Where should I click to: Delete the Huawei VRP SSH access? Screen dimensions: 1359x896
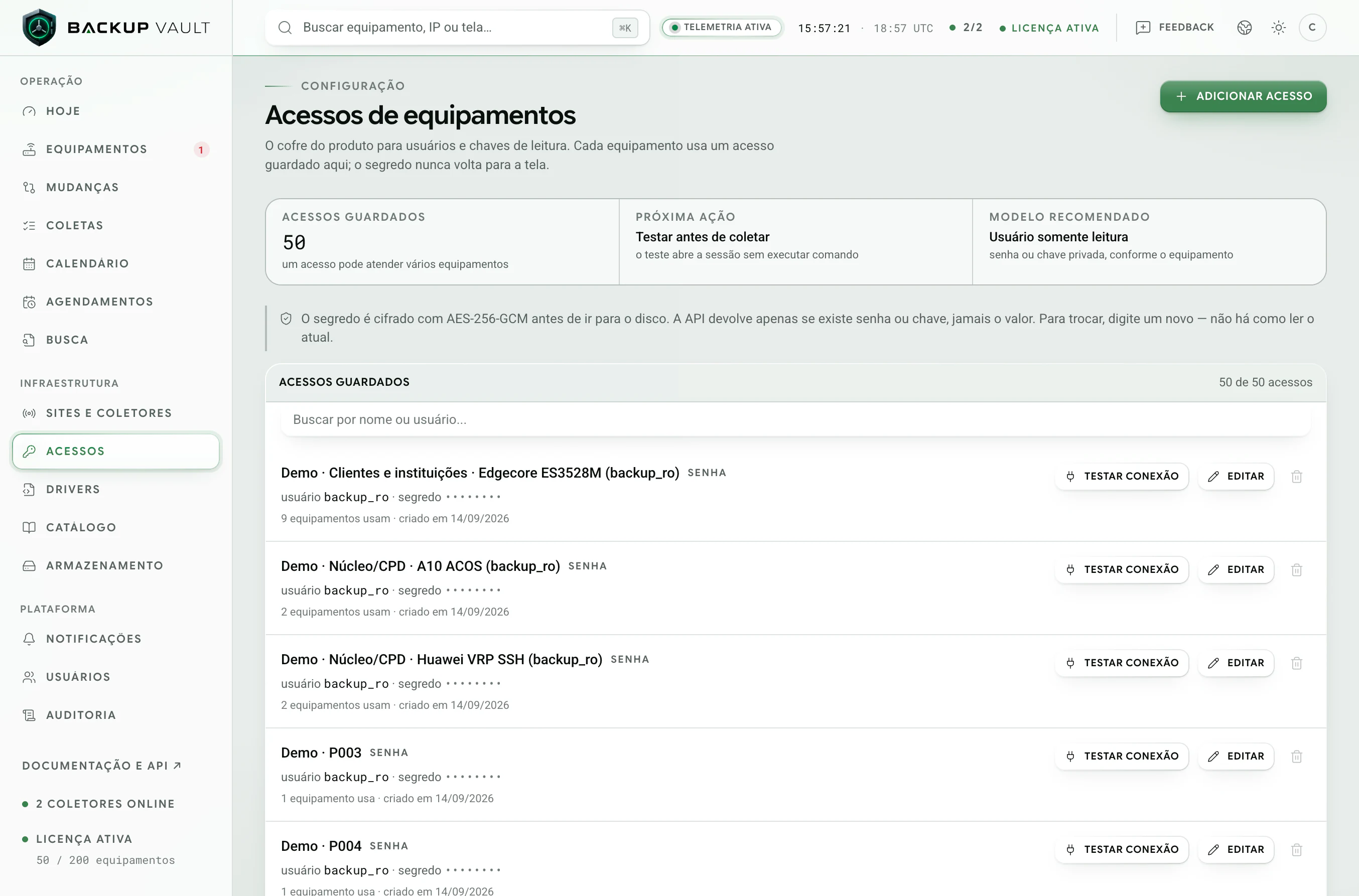click(1296, 663)
